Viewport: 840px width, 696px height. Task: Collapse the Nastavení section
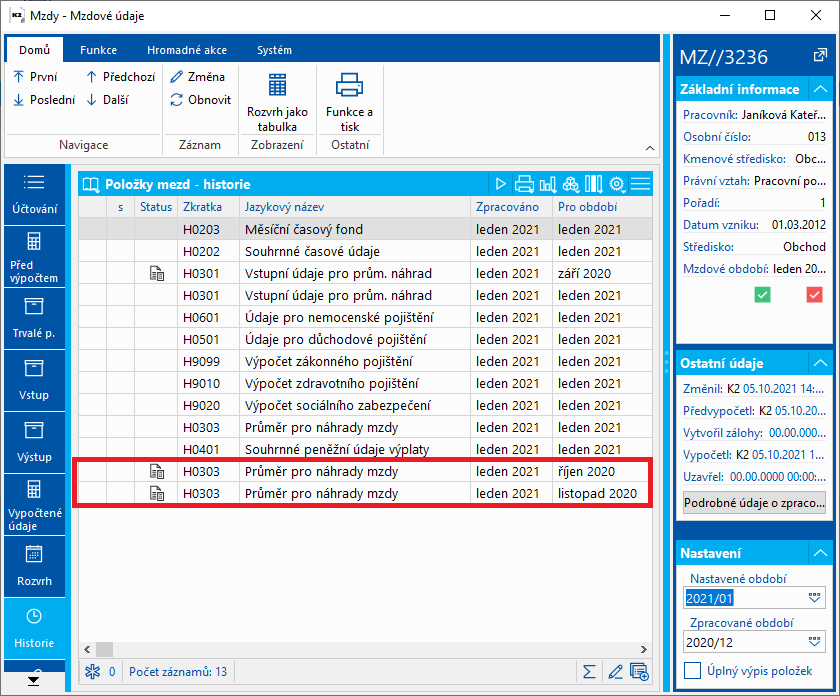(820, 552)
